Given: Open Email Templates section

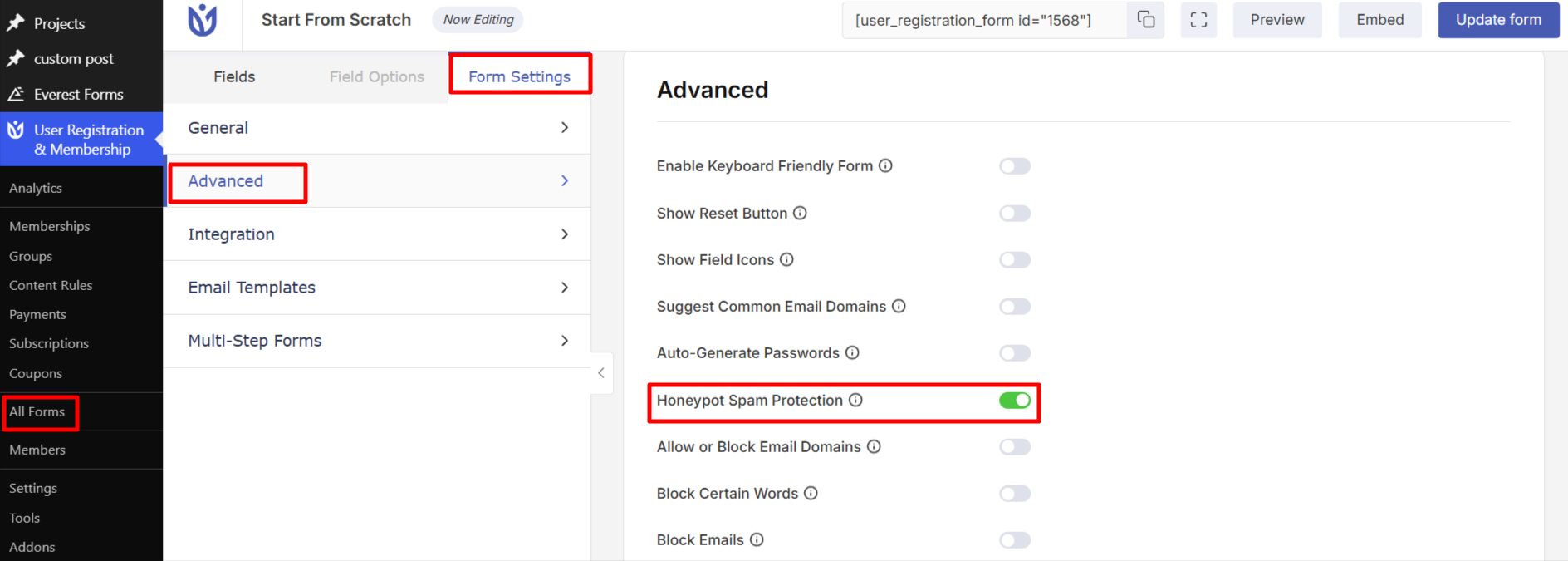Looking at the screenshot, I should click(x=377, y=287).
